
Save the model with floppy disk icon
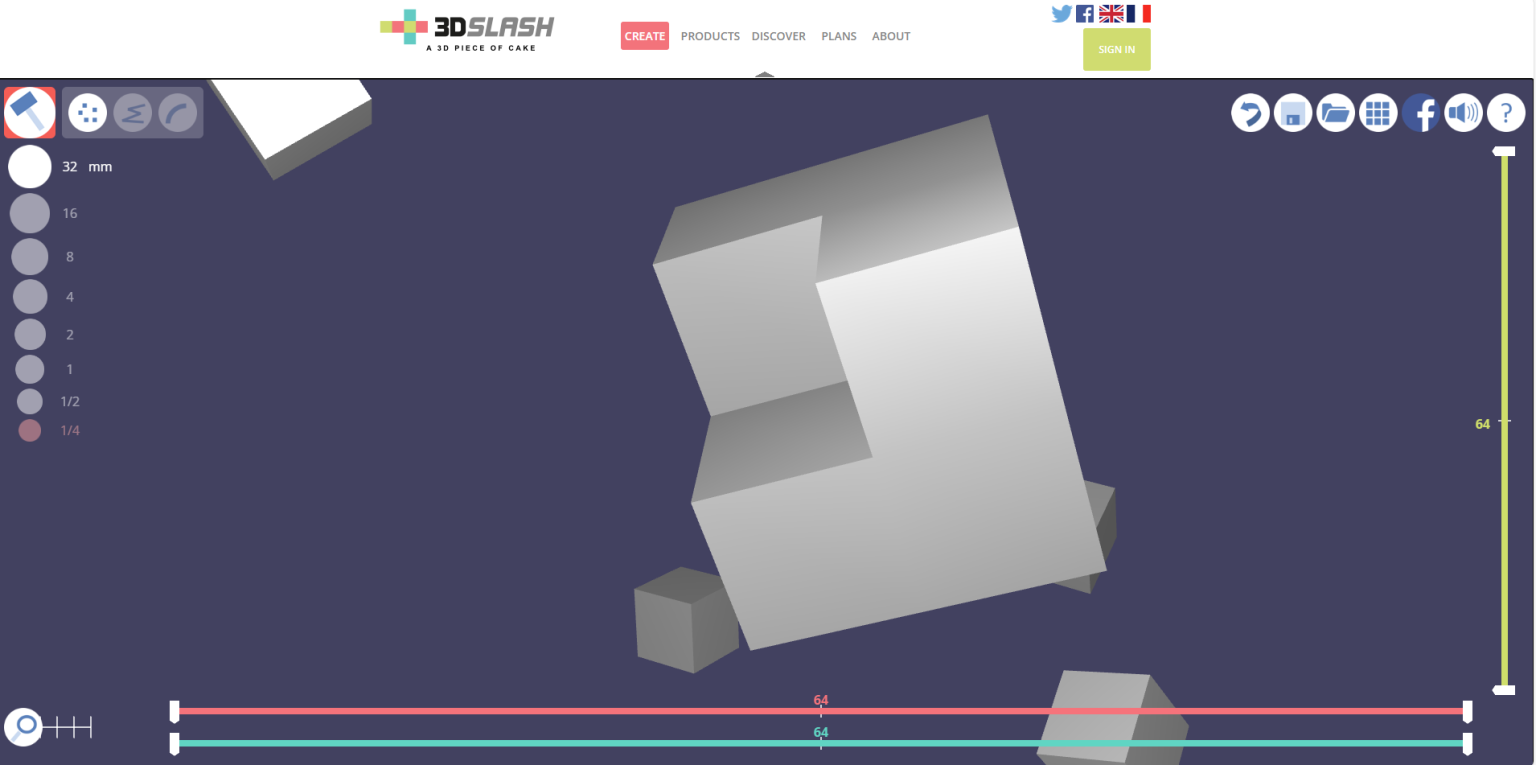[1292, 113]
